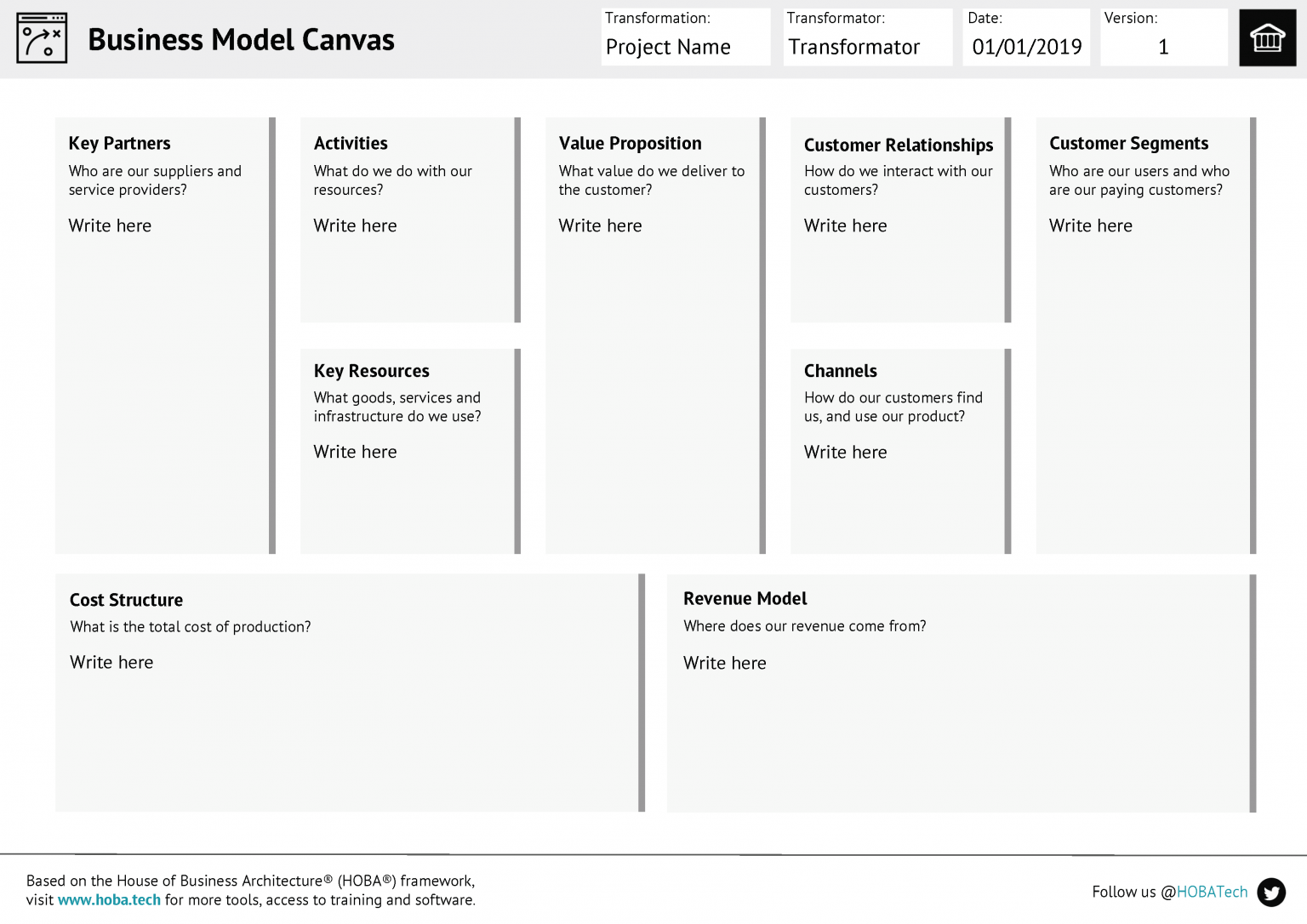The width and height of the screenshot is (1307, 924).
Task: Follow the @HOBATech link
Action: pos(1210,892)
